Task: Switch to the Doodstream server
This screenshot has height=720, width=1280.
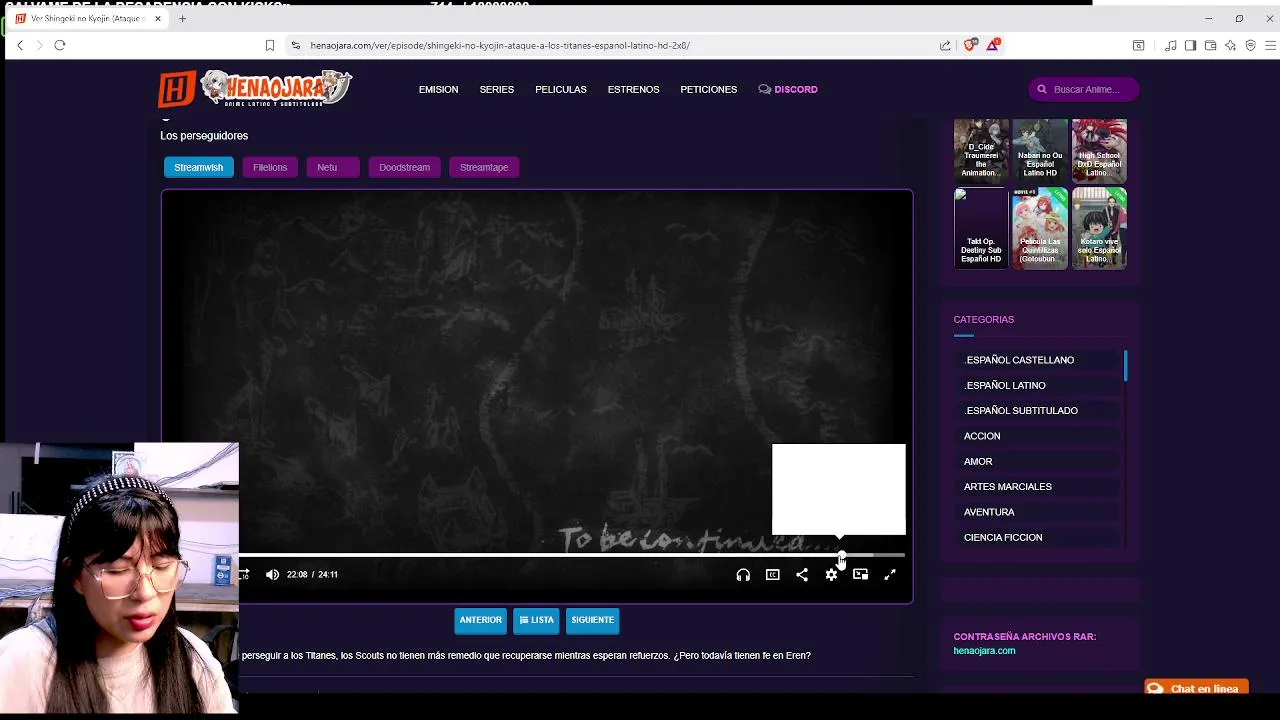Action: click(x=404, y=167)
